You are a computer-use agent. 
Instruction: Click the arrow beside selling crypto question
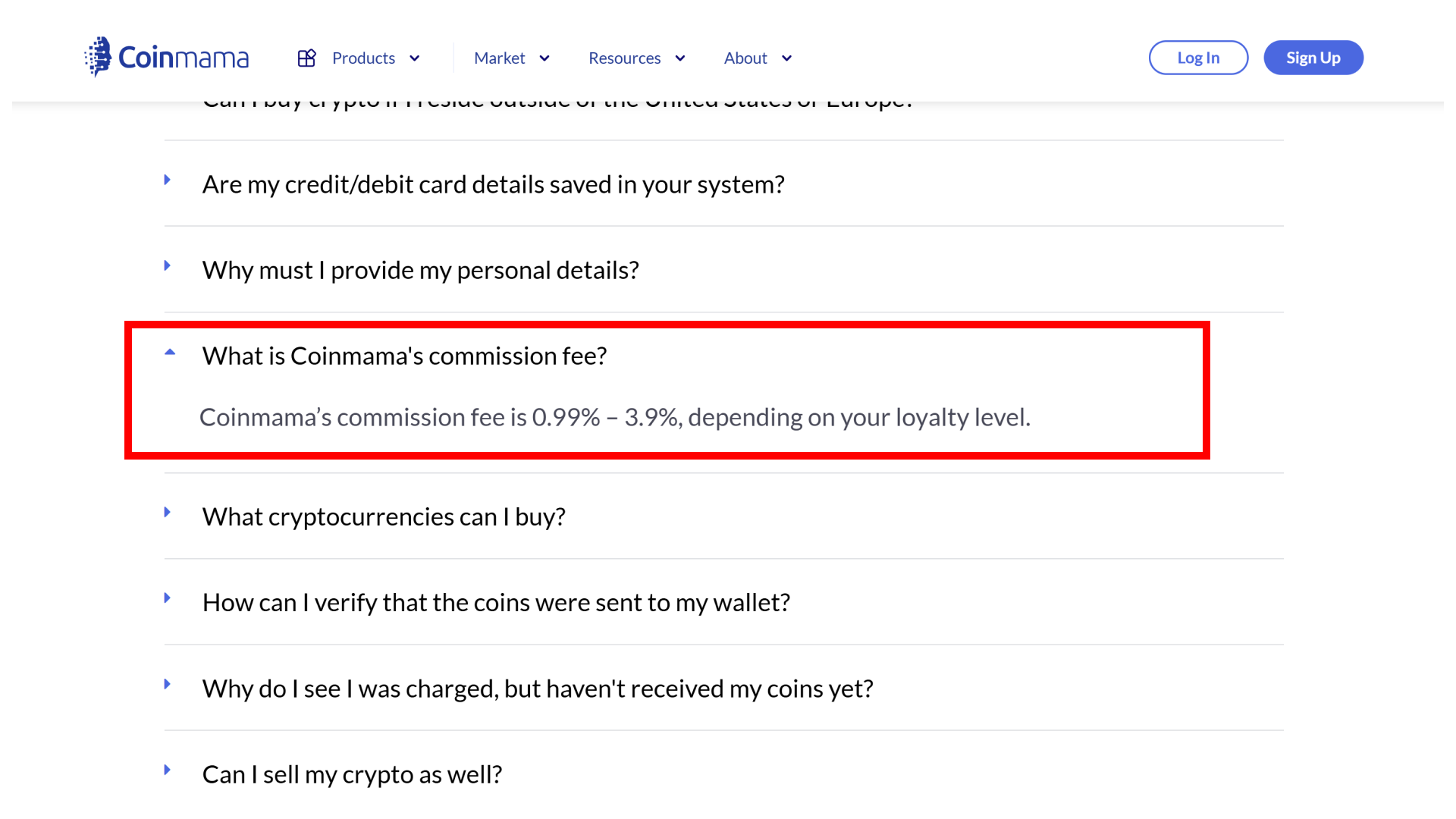(x=167, y=770)
